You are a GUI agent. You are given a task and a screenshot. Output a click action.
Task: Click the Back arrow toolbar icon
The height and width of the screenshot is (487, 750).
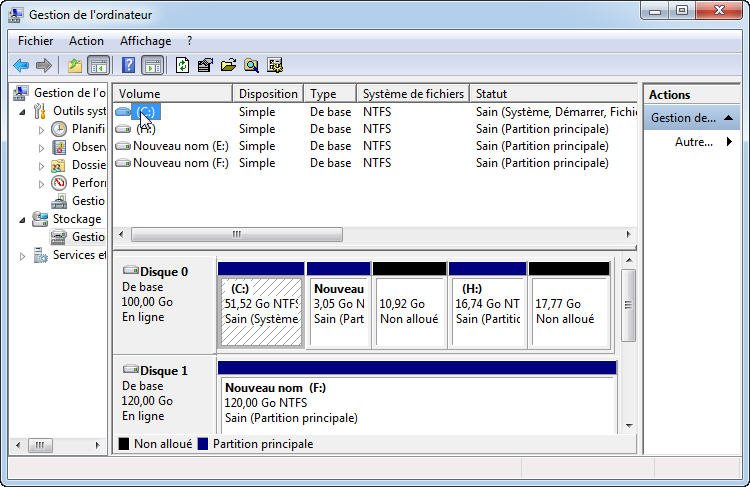click(21, 65)
